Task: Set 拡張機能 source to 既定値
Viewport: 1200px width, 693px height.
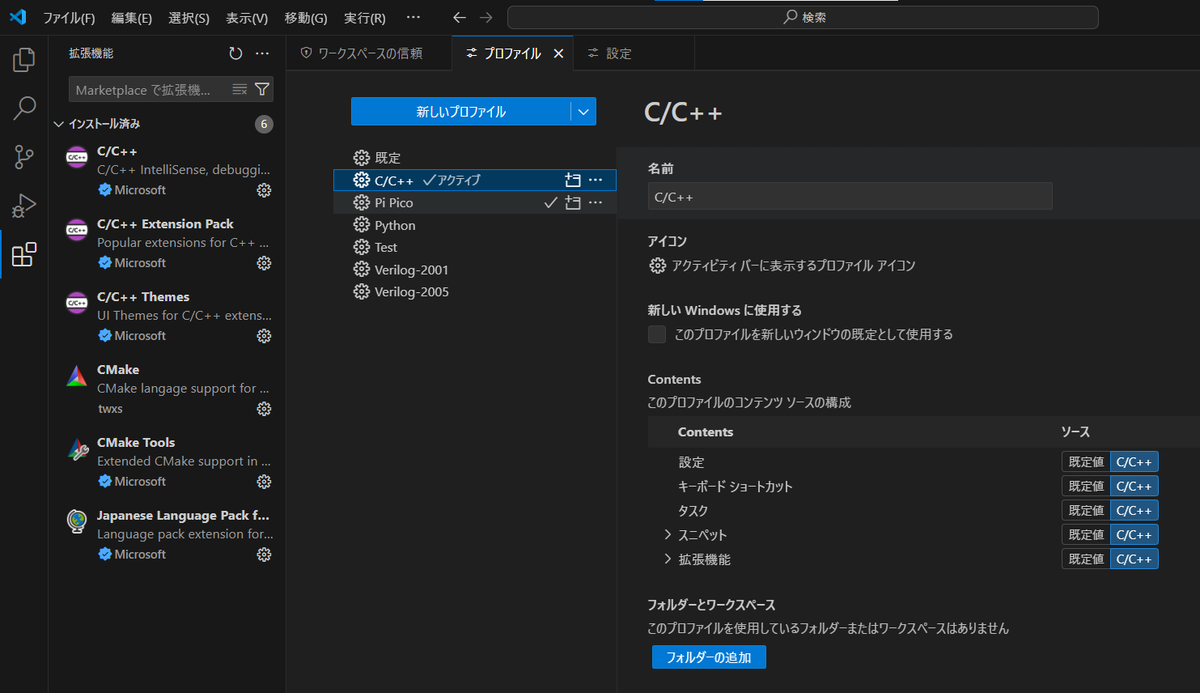Action: click(x=1086, y=559)
